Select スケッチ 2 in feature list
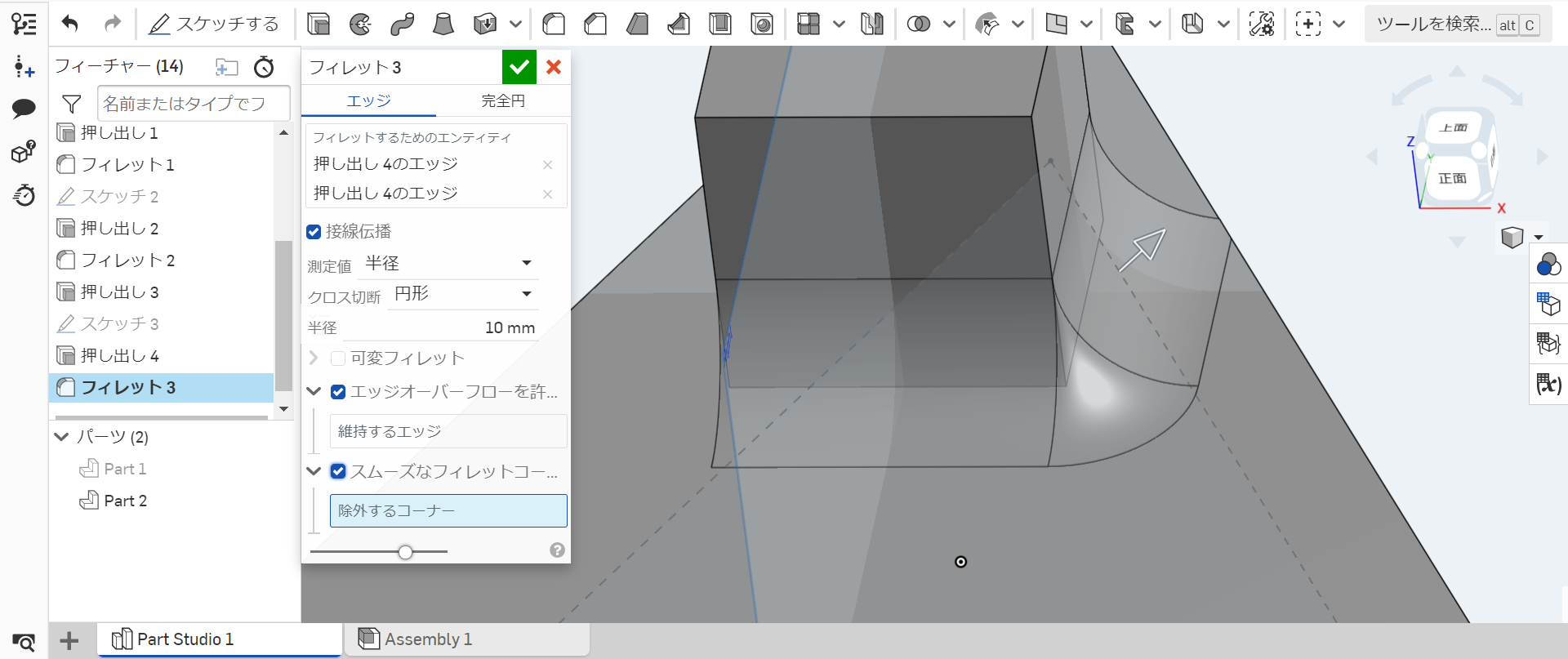This screenshot has height=659, width=1568. pyautogui.click(x=161, y=196)
